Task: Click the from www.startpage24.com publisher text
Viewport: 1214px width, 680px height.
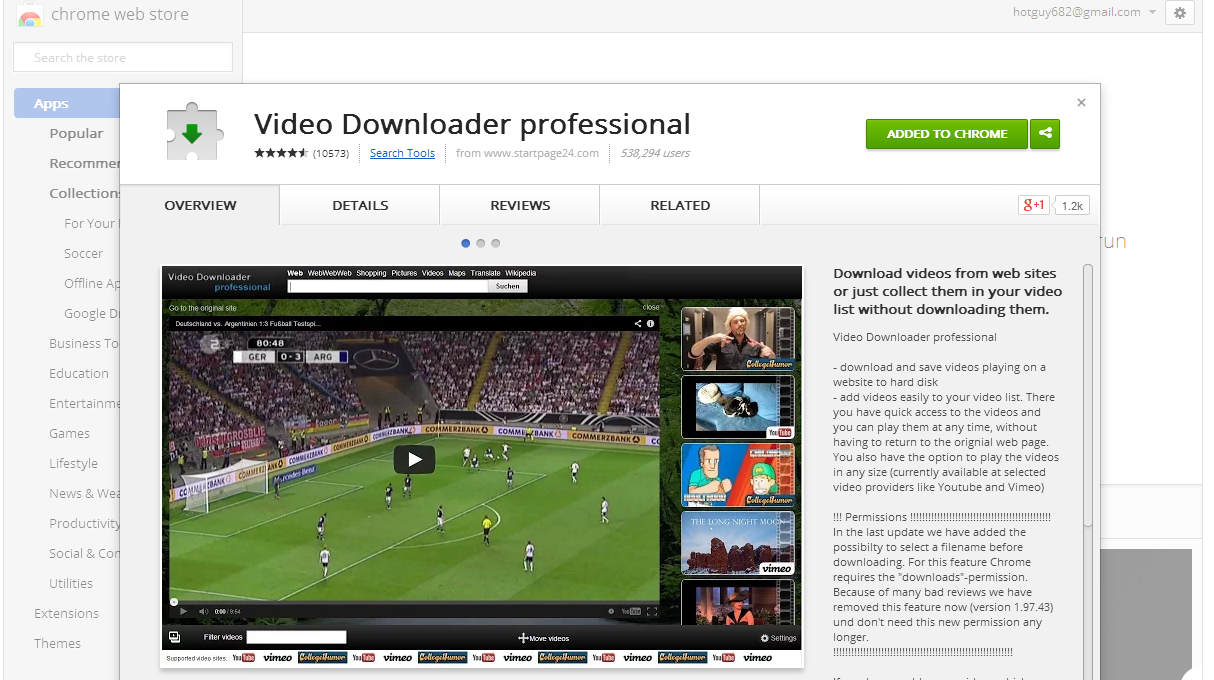Action: 527,153
